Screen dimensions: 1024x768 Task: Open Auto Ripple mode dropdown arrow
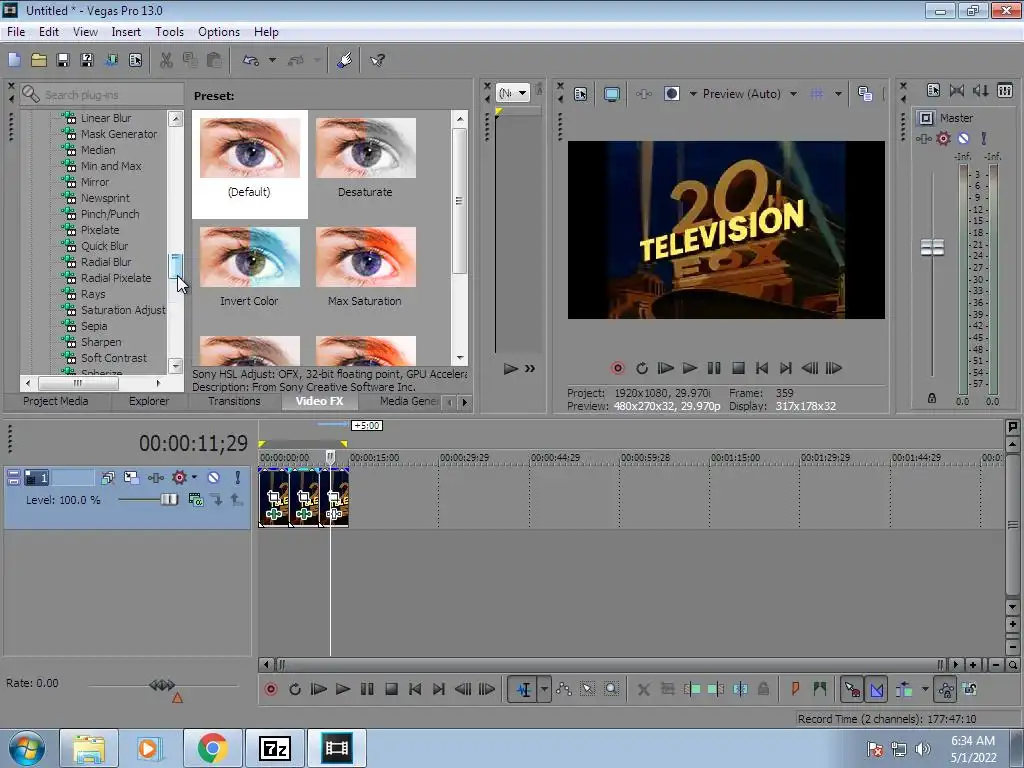925,689
